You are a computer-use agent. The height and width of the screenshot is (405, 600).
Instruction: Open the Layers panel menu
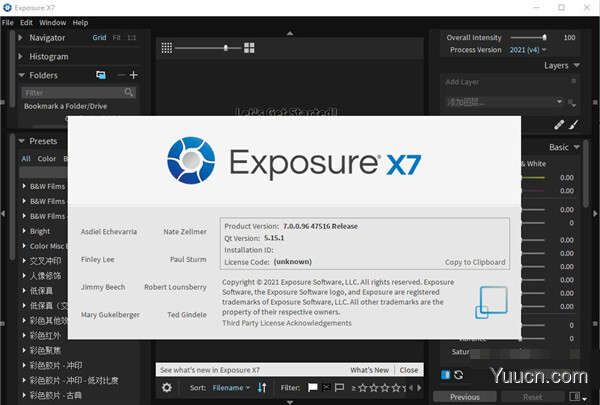click(x=577, y=65)
